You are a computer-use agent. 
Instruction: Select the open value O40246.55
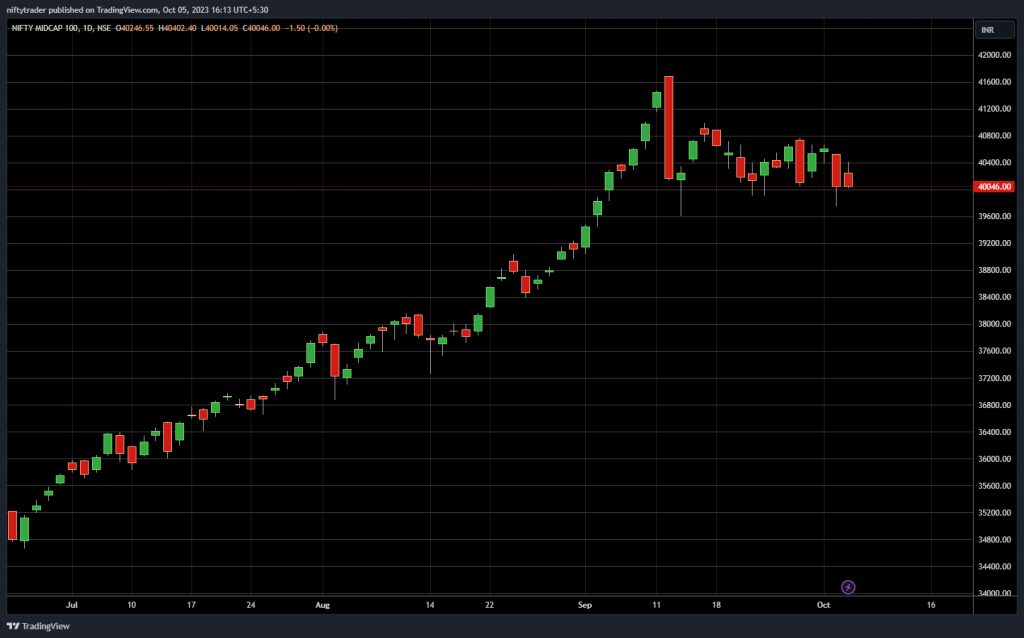coord(135,28)
